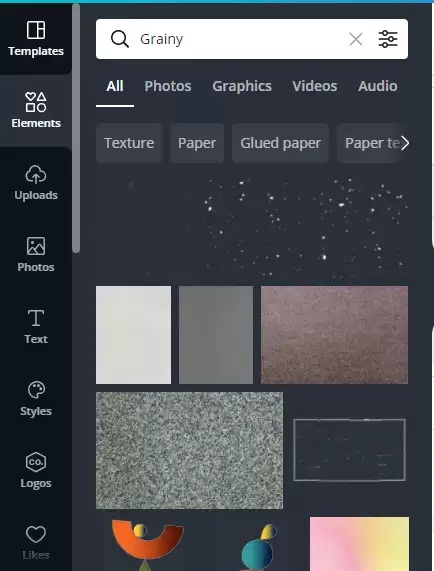Filter results by Texture chip

coord(129,143)
